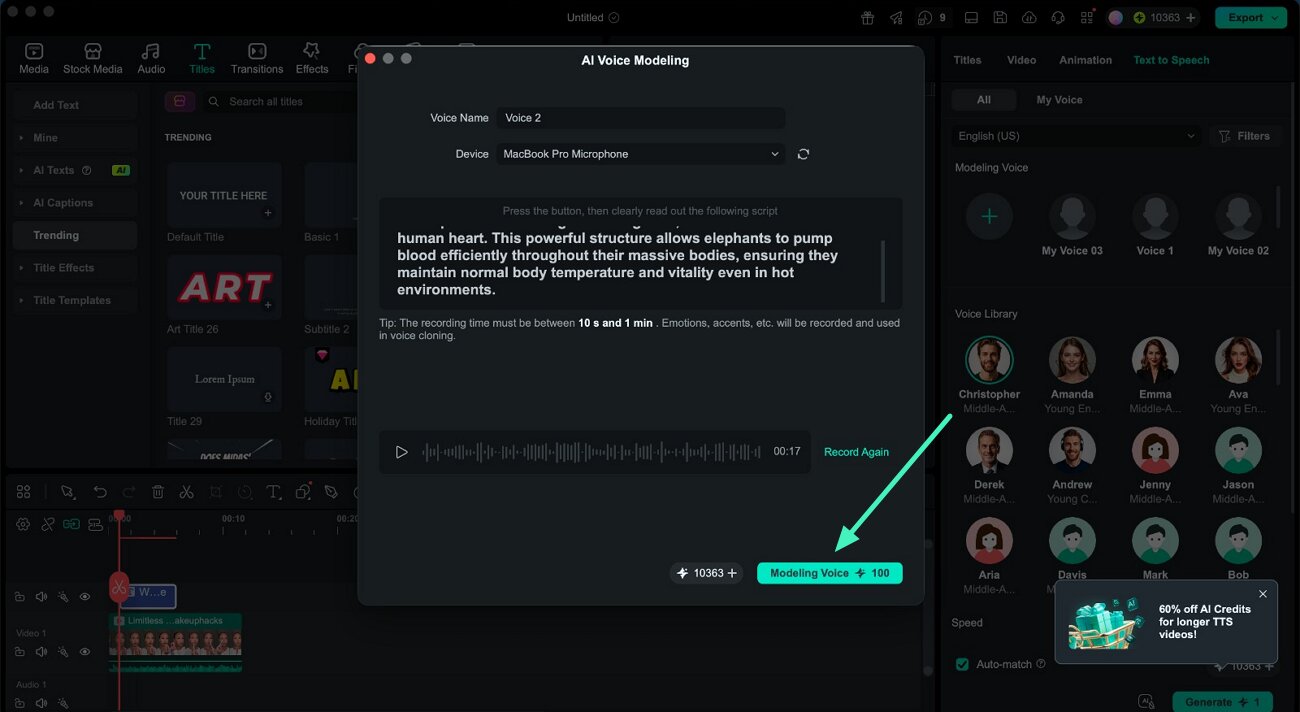The image size is (1300, 712).
Task: Switch to the Animation tab
Action: point(1085,60)
